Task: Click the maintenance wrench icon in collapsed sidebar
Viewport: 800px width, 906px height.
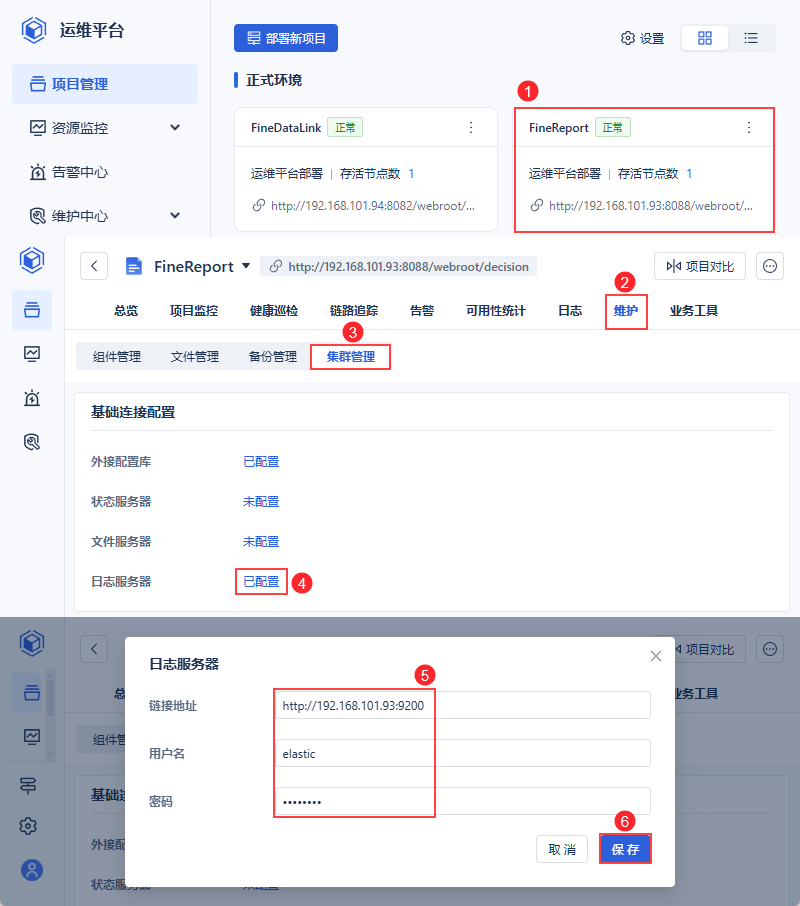Action: click(x=32, y=442)
